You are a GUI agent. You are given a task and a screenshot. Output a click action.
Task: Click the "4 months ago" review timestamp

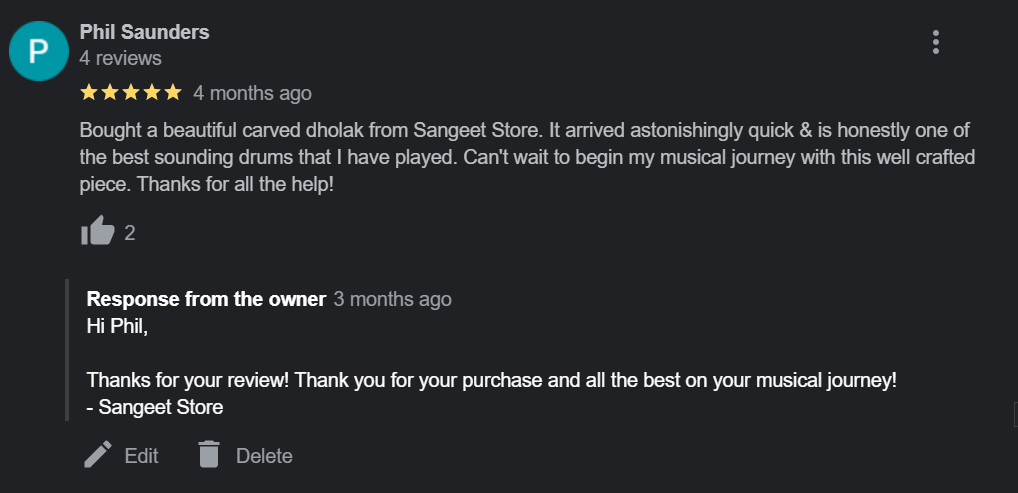point(252,93)
